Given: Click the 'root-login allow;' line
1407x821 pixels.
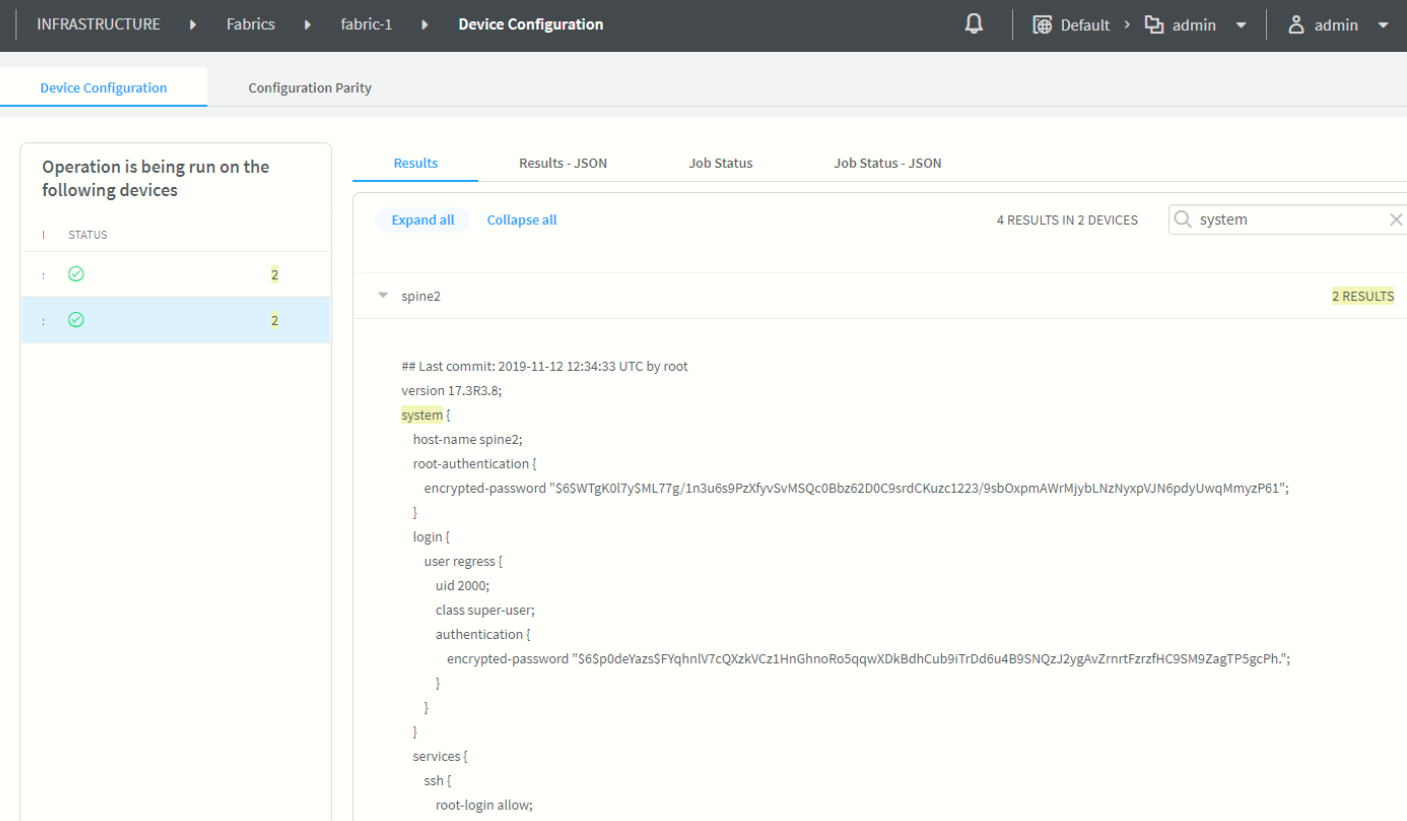Looking at the screenshot, I should click(484, 804).
